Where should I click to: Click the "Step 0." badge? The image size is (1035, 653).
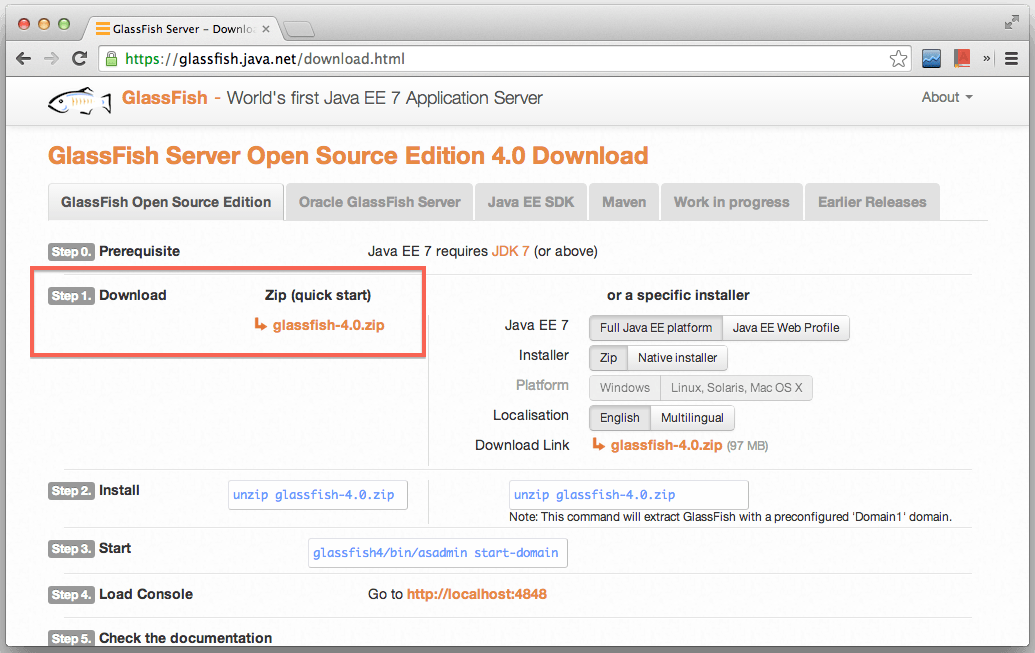(71, 252)
